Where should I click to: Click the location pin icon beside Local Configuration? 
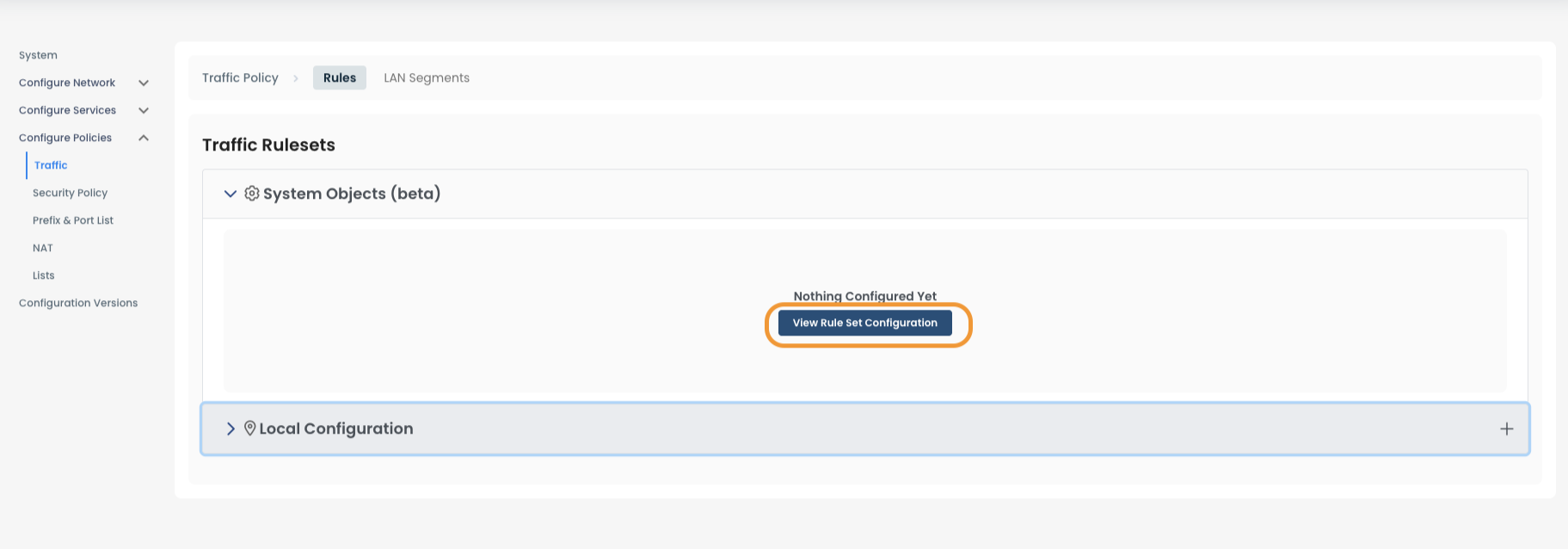[x=249, y=429]
